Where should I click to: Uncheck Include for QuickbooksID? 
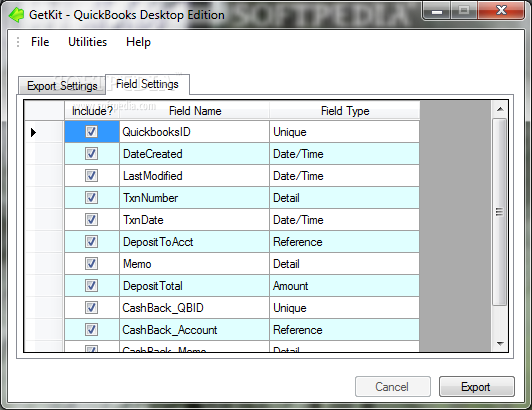tap(91, 132)
